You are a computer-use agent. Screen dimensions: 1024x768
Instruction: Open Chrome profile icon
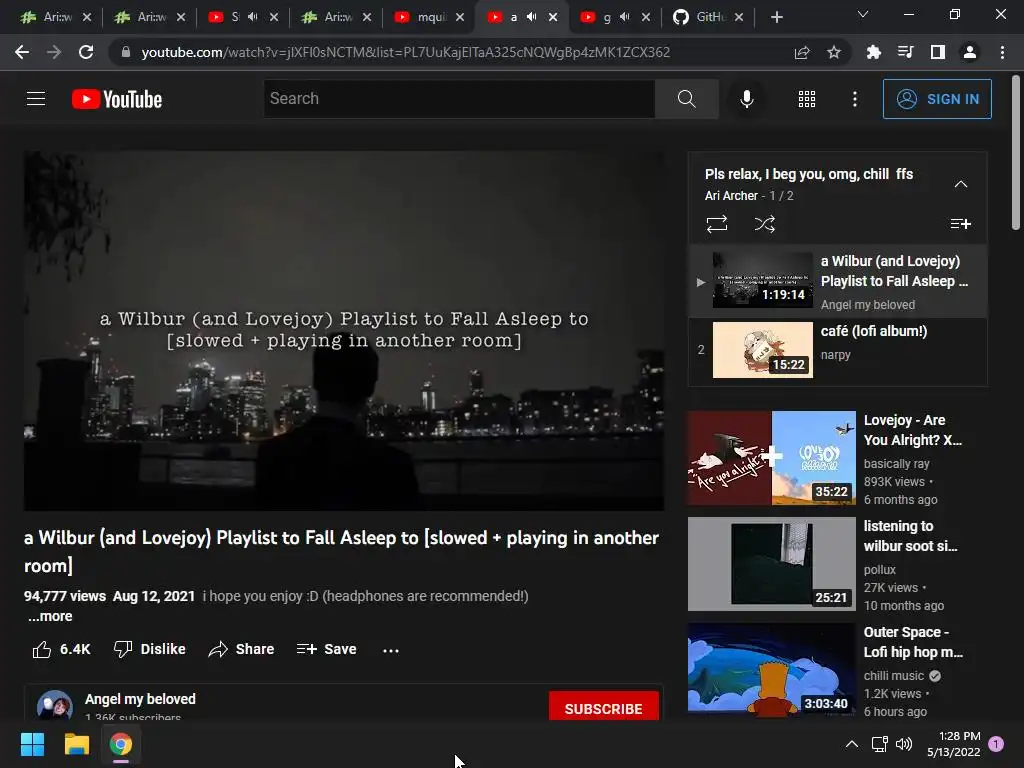coord(970,52)
